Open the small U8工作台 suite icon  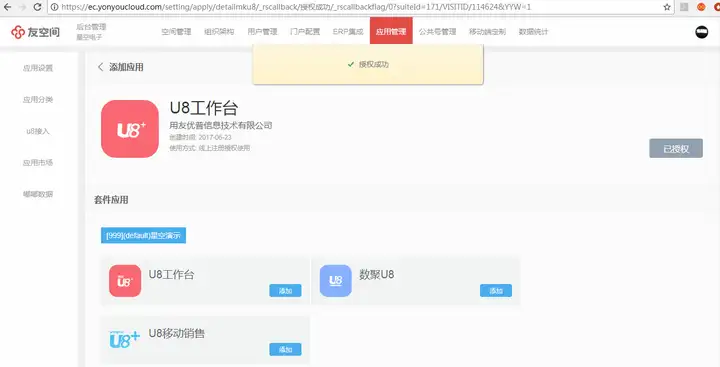125,281
